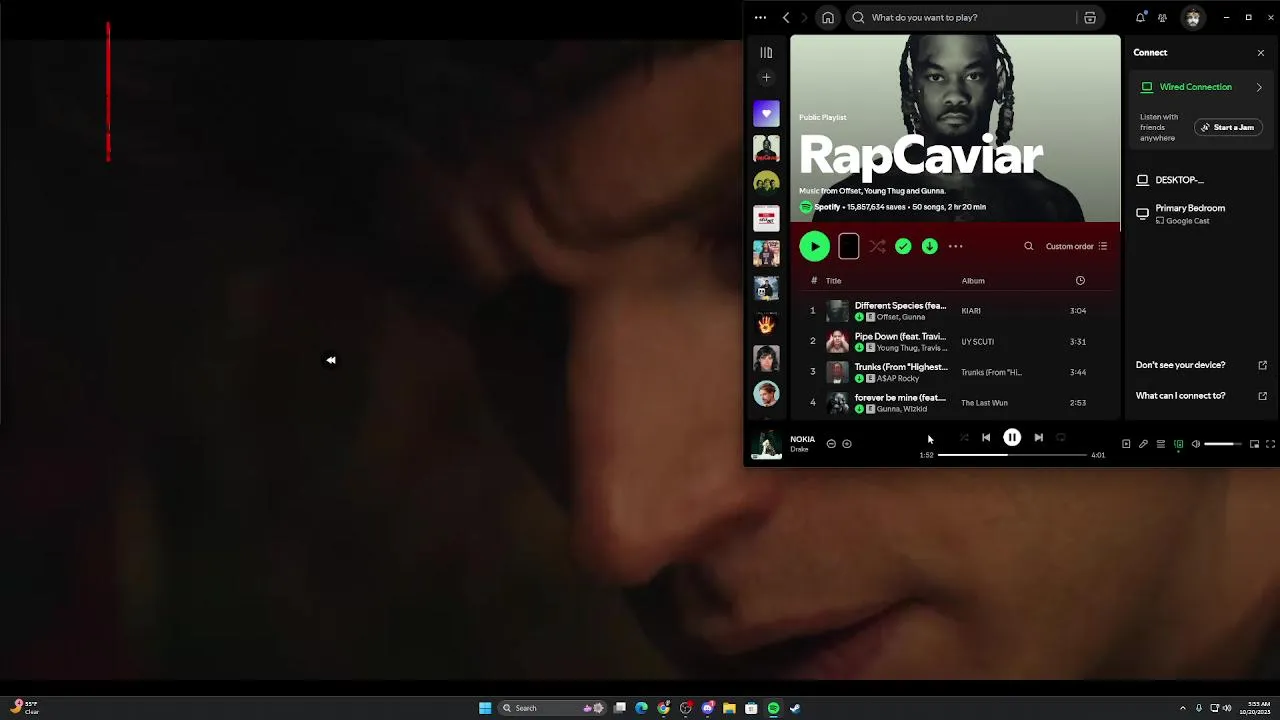1280x720 pixels.
Task: Open the Spotify three-dot main menu
Action: [x=760, y=17]
